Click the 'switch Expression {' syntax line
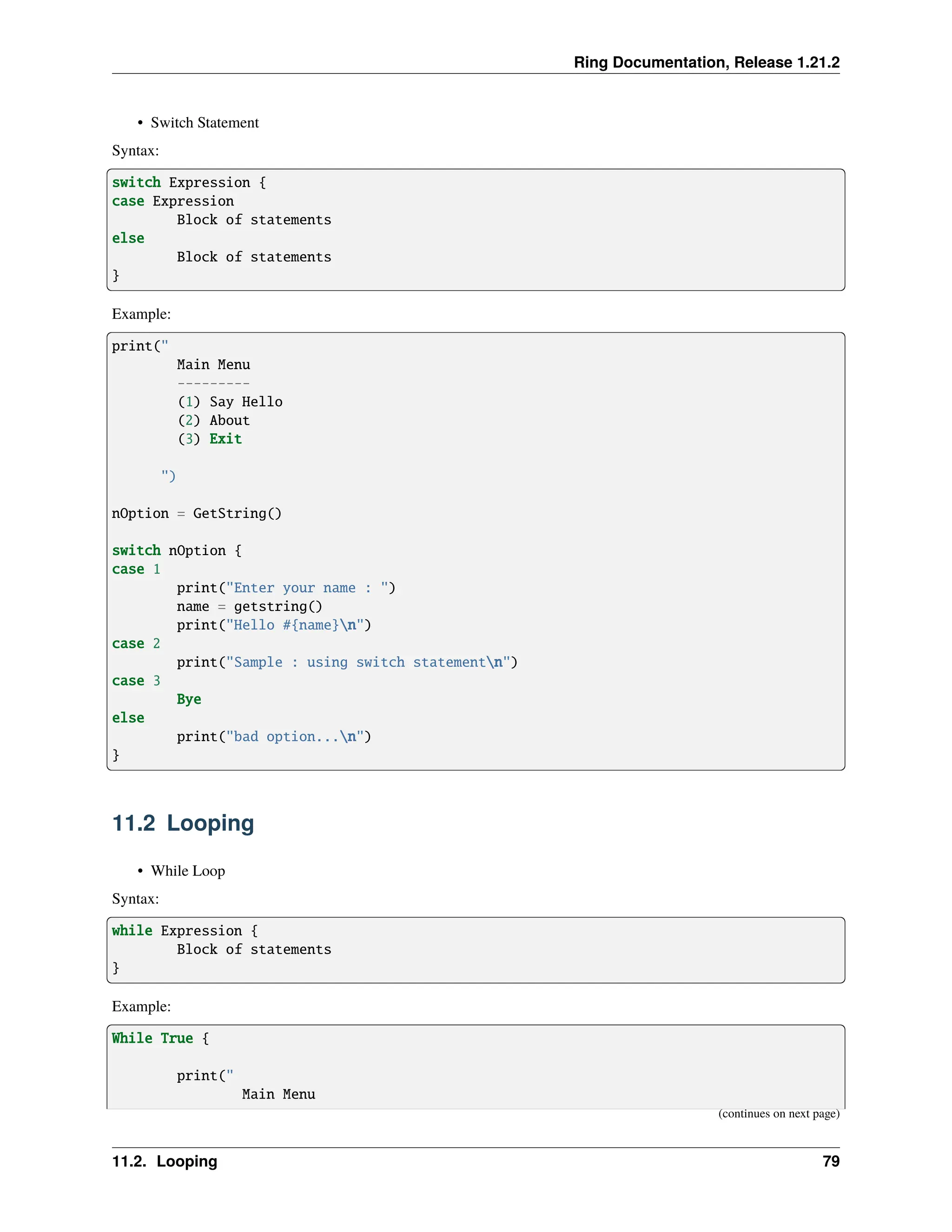The height and width of the screenshot is (1232, 952). tap(189, 183)
